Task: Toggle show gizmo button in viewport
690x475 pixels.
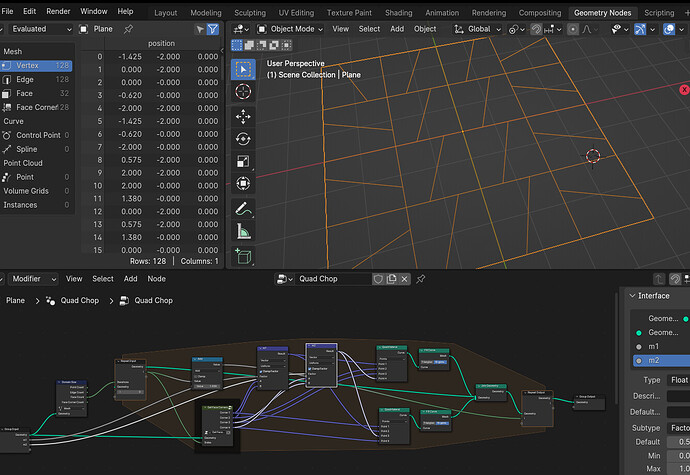Action: point(640,29)
